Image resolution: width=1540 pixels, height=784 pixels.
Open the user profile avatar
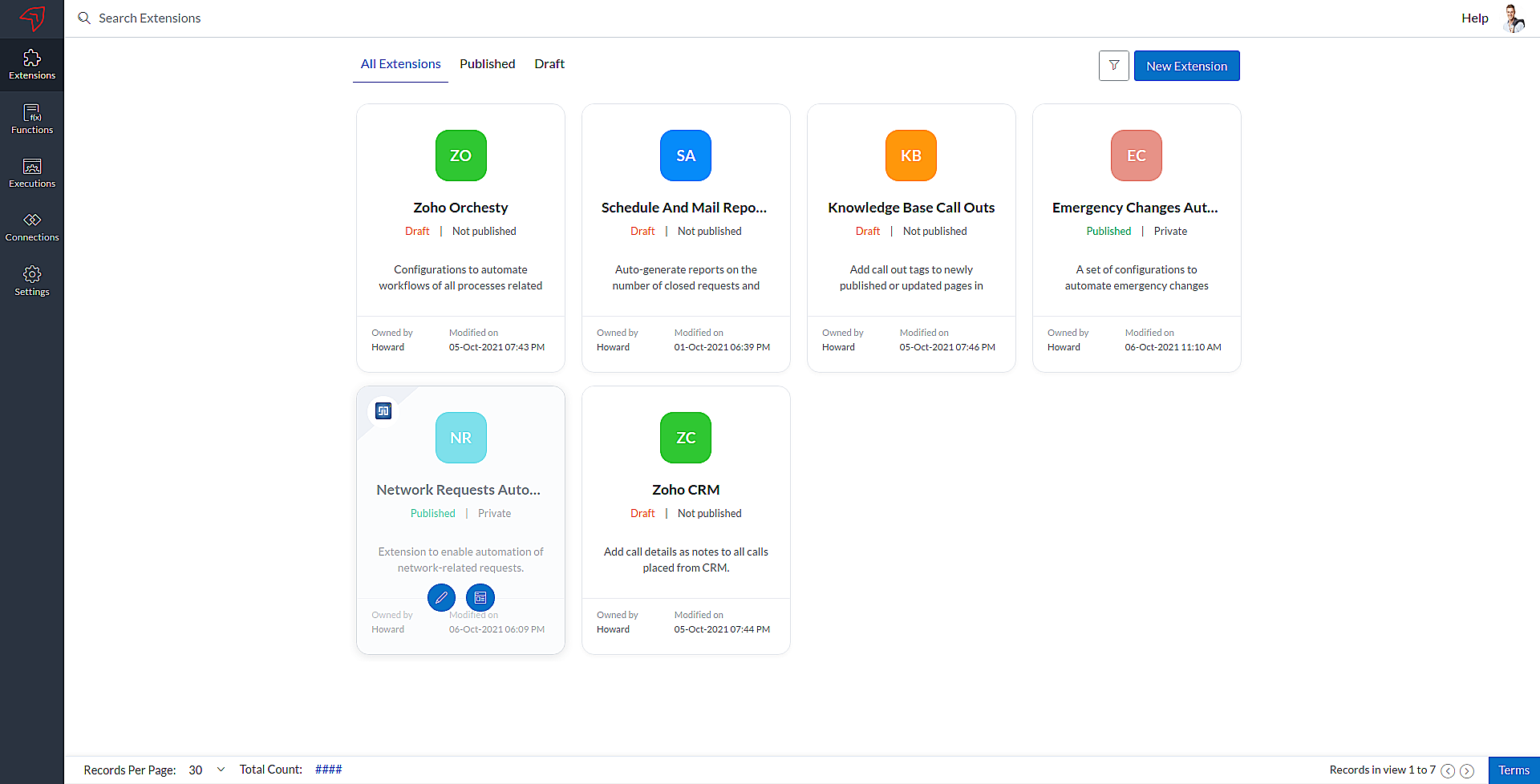tap(1514, 18)
